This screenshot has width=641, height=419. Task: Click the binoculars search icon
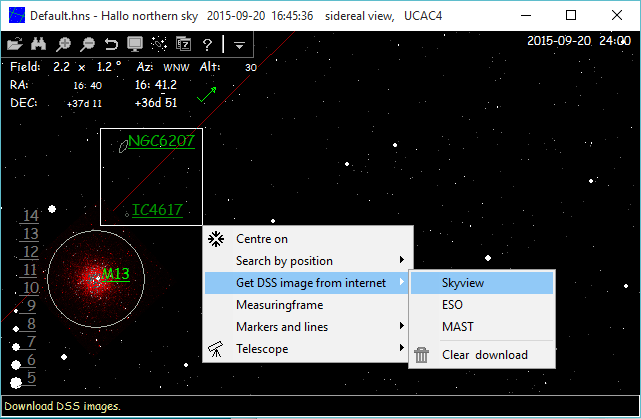pyautogui.click(x=38, y=44)
